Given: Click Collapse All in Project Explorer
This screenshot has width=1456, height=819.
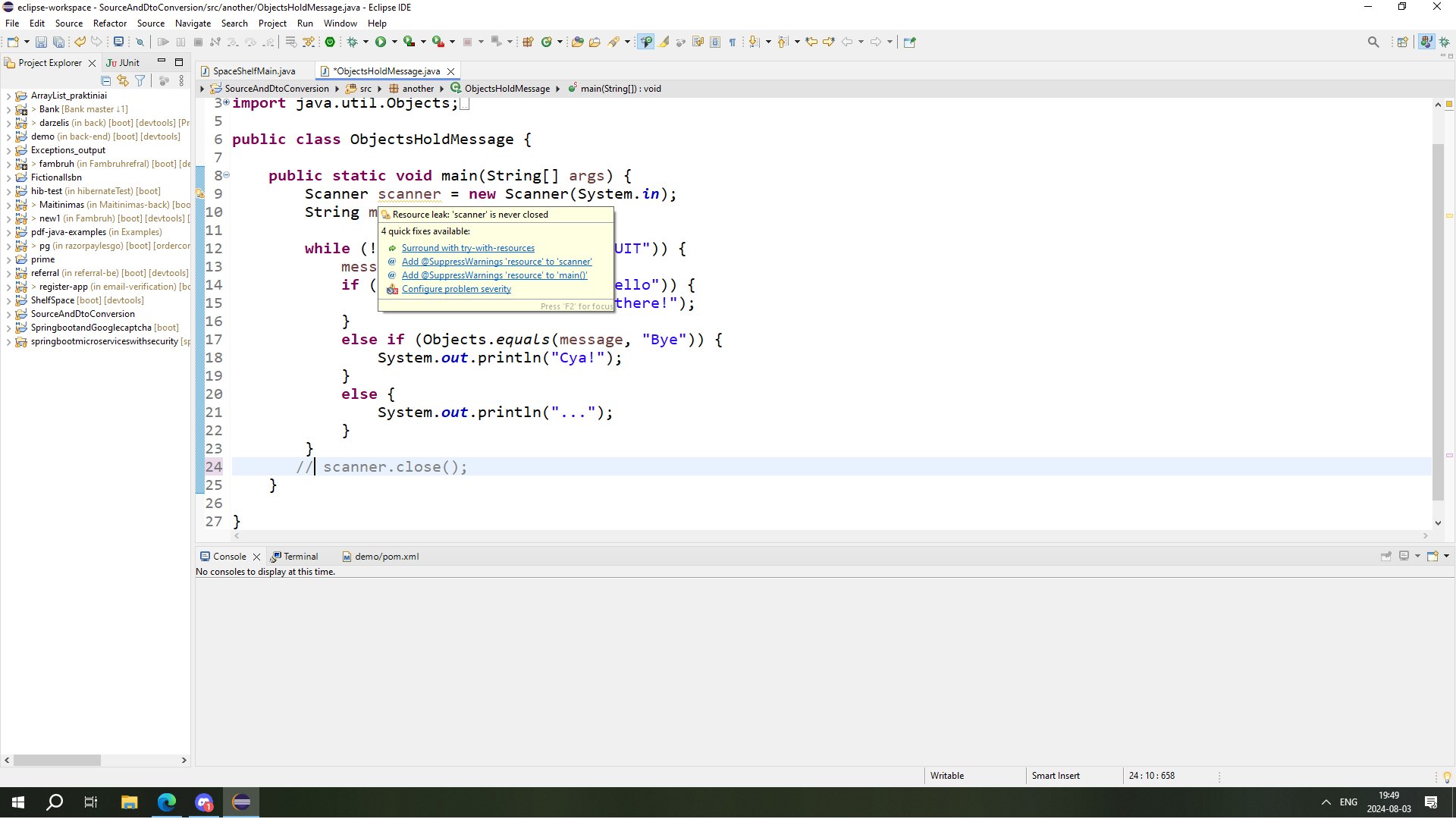Looking at the screenshot, I should (x=106, y=80).
